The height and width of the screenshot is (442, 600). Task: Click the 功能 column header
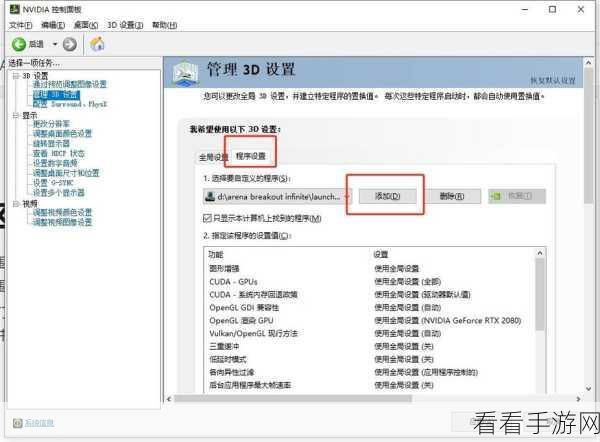tap(216, 254)
